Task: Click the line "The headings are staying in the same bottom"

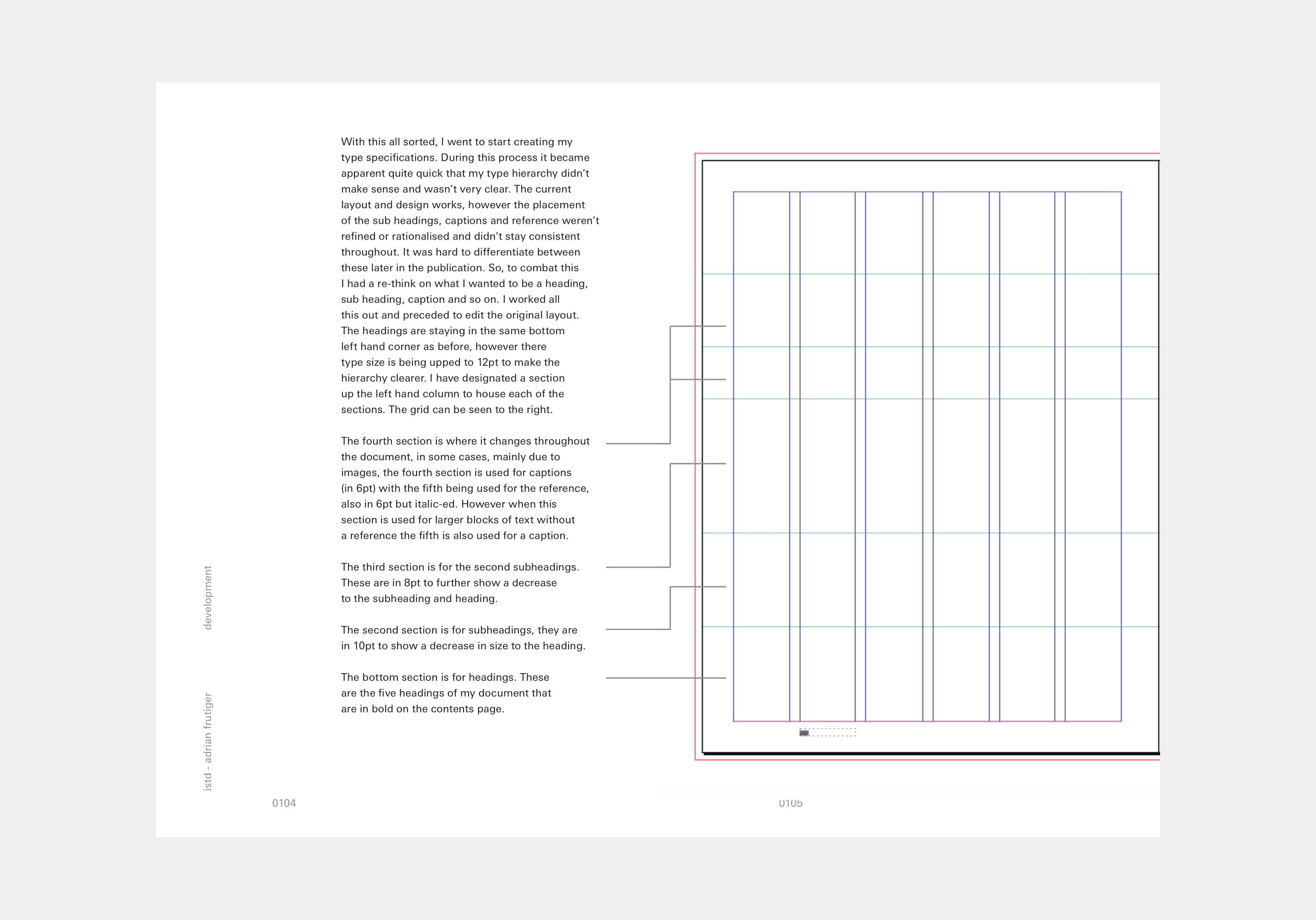Action: 453,331
